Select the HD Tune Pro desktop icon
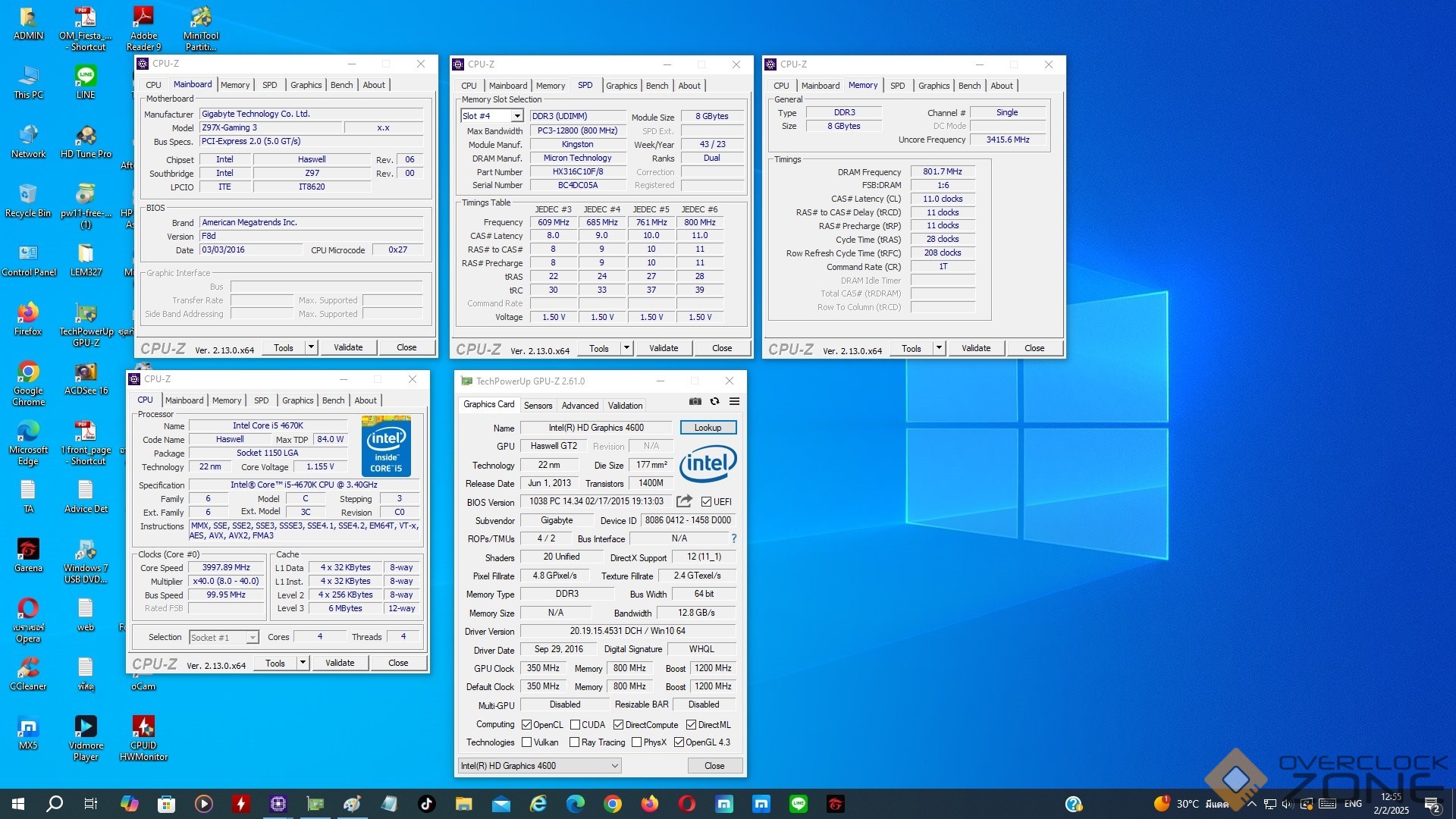Image resolution: width=1456 pixels, height=819 pixels. click(86, 142)
